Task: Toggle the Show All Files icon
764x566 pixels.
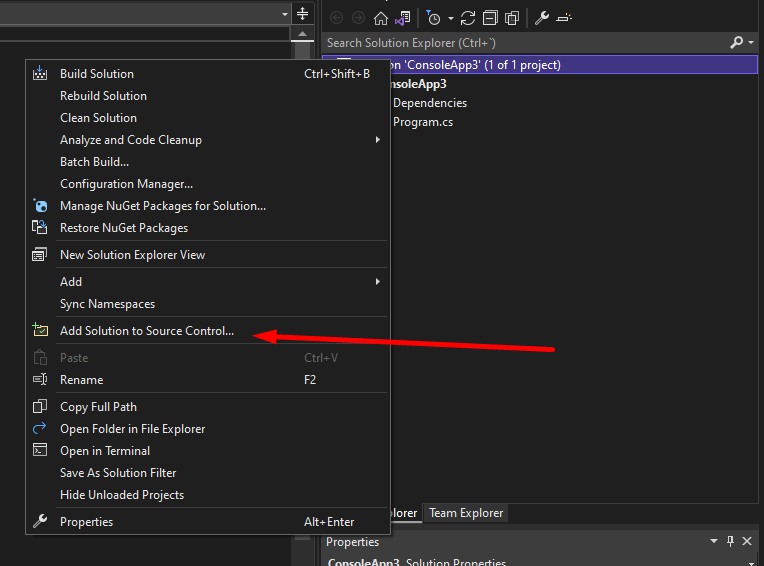Action: click(x=512, y=18)
